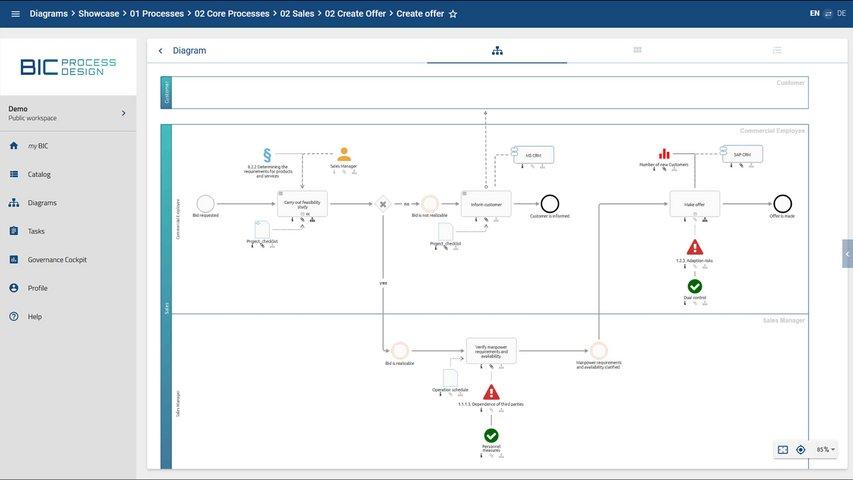Switch to the matrix grid view tab

click(x=637, y=50)
